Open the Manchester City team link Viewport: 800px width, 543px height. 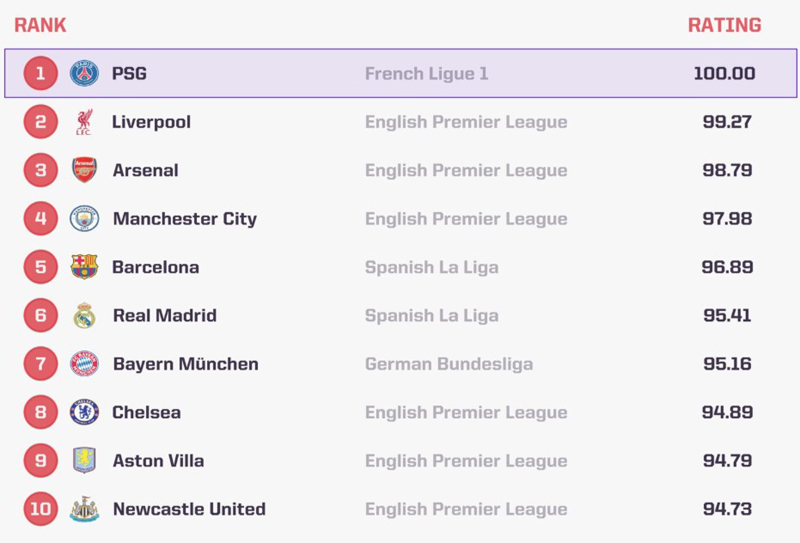185,218
